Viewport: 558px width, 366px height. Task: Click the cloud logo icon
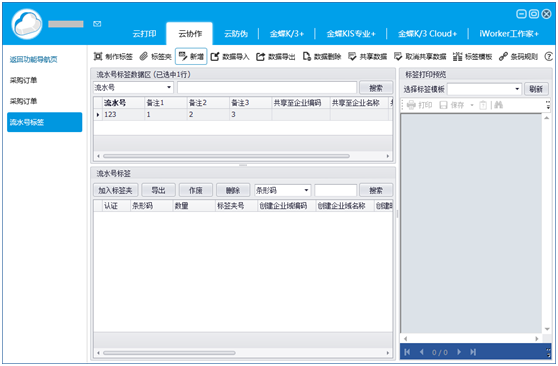point(27,24)
